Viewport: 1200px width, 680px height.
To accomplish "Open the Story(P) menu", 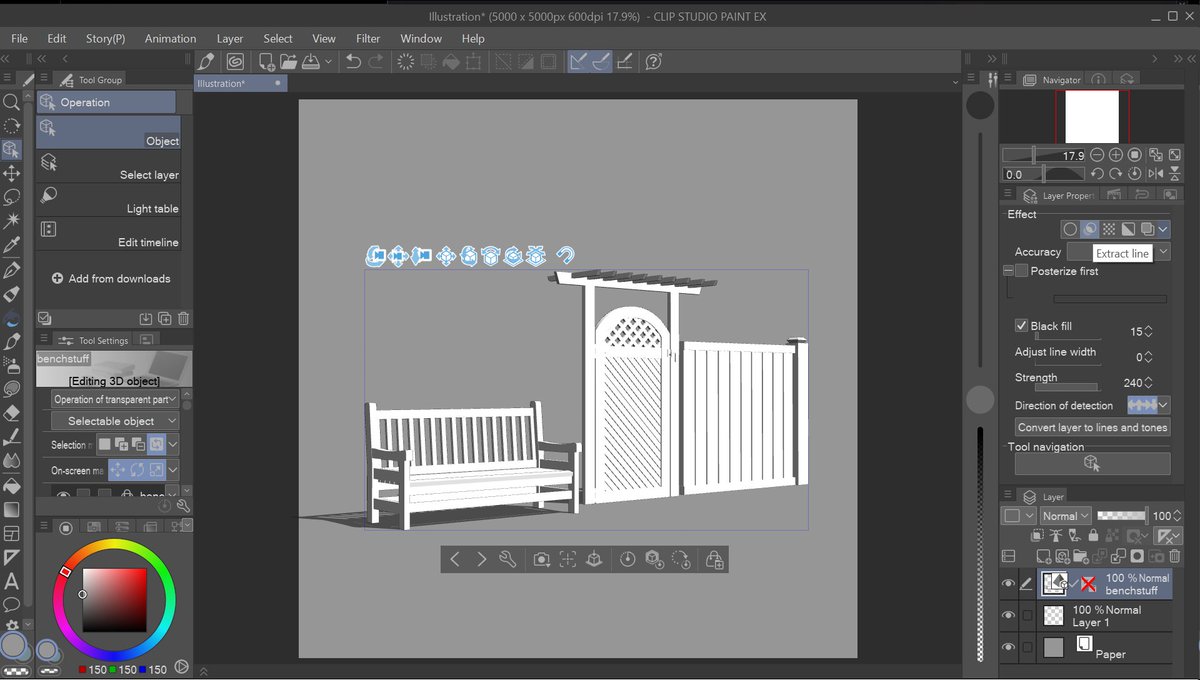I will pos(106,38).
